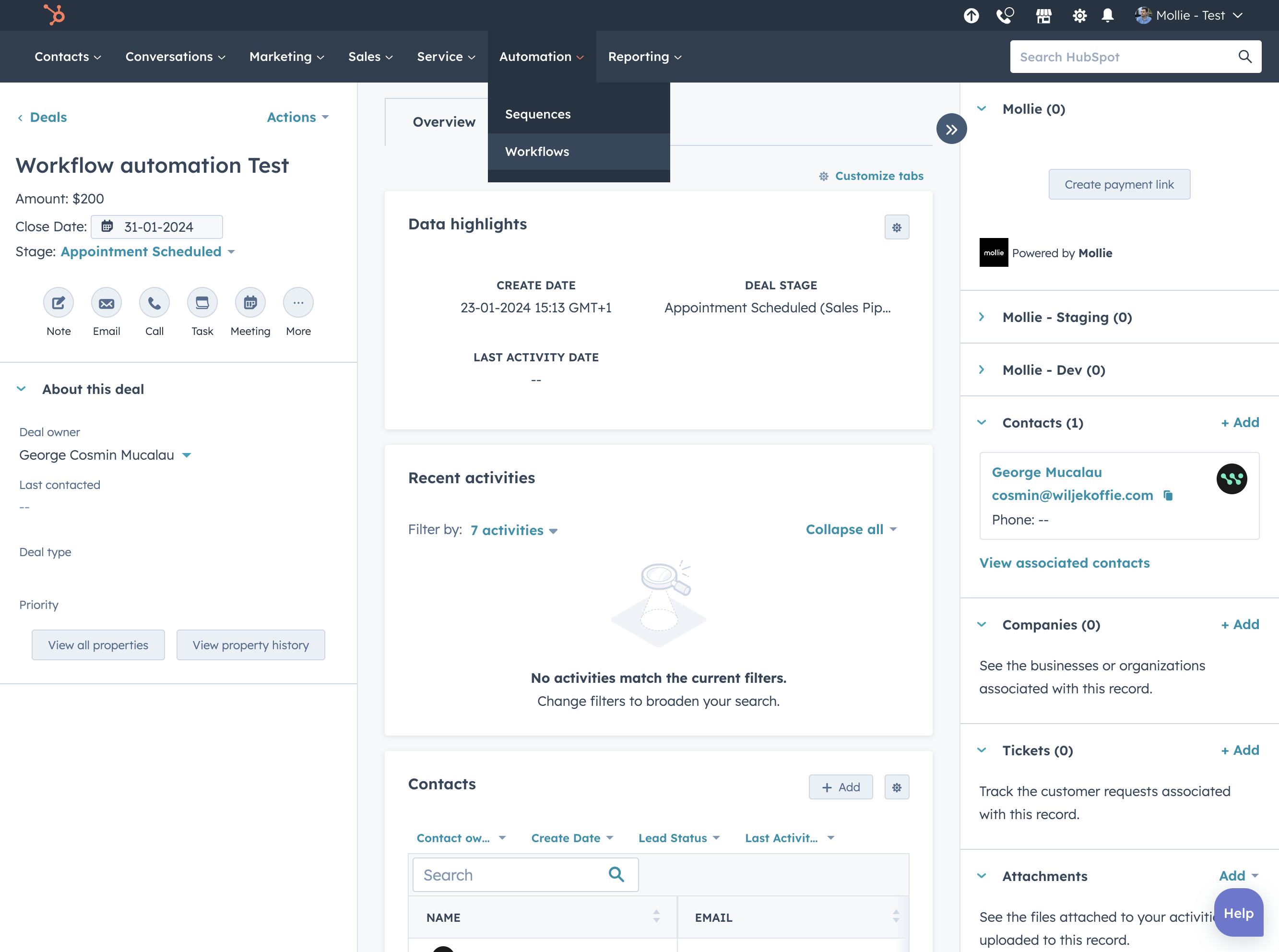The image size is (1279, 952).
Task: Switch to the Overview tab
Action: point(444,121)
